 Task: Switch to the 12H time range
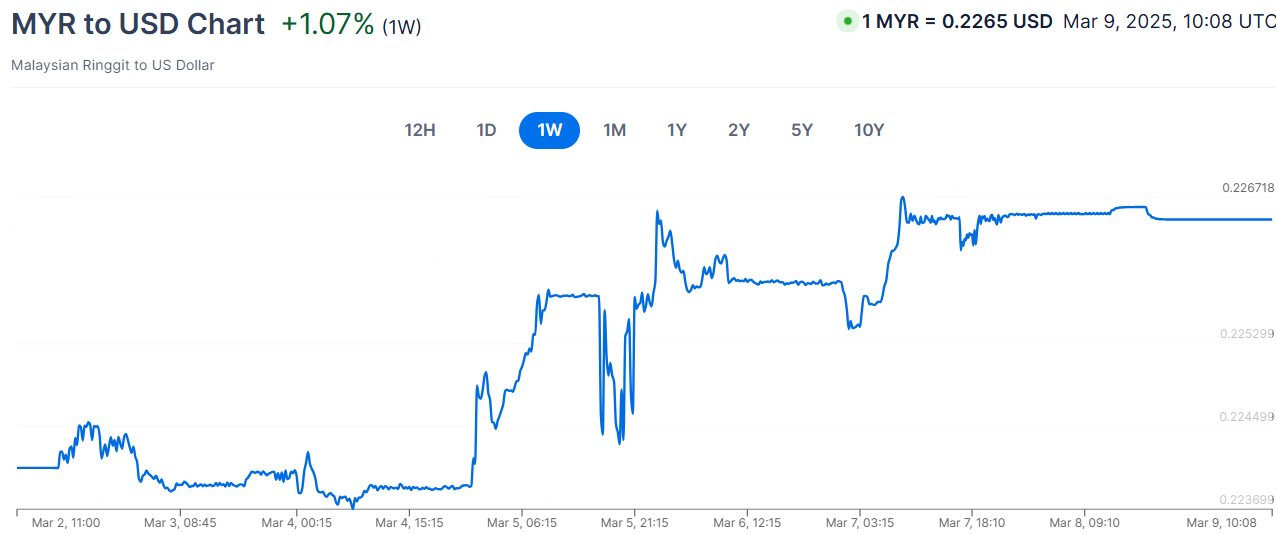pyautogui.click(x=420, y=130)
